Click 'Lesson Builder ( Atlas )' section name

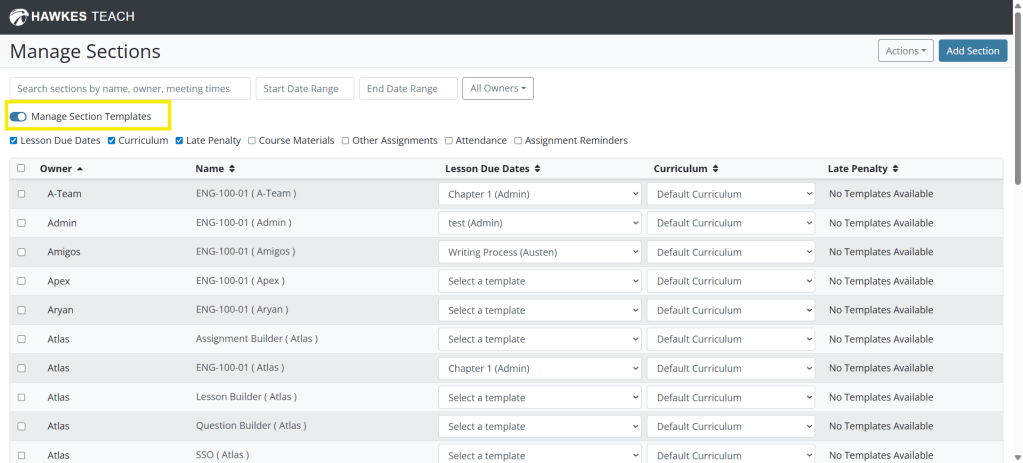tap(247, 397)
